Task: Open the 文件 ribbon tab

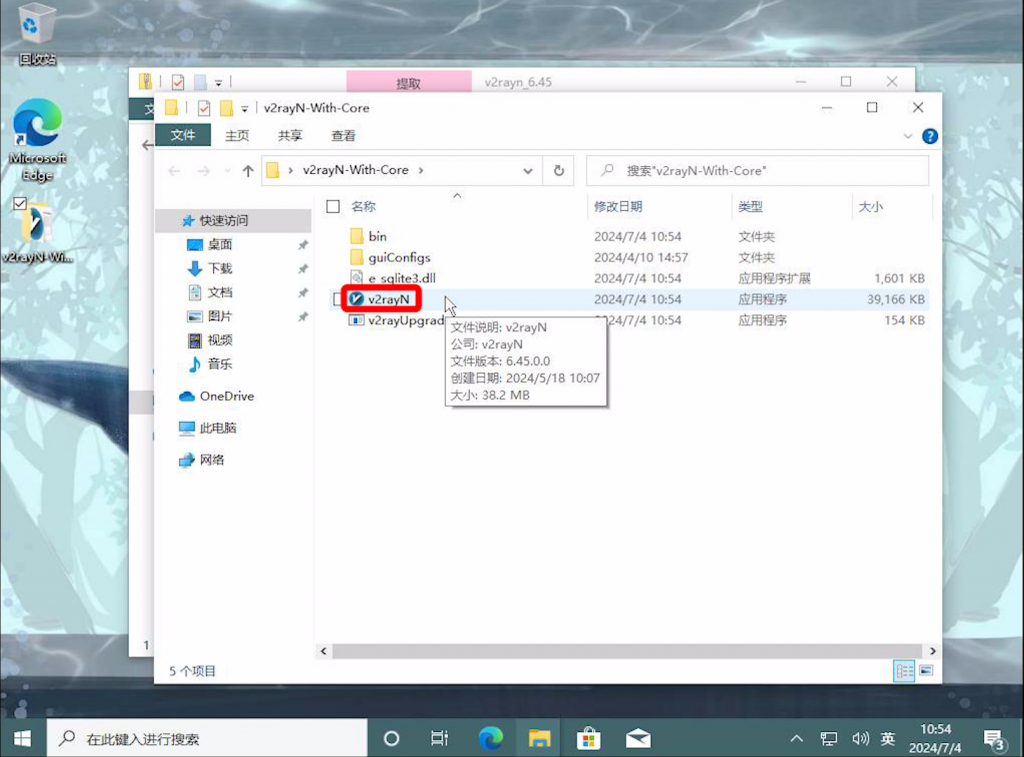Action: pyautogui.click(x=183, y=135)
